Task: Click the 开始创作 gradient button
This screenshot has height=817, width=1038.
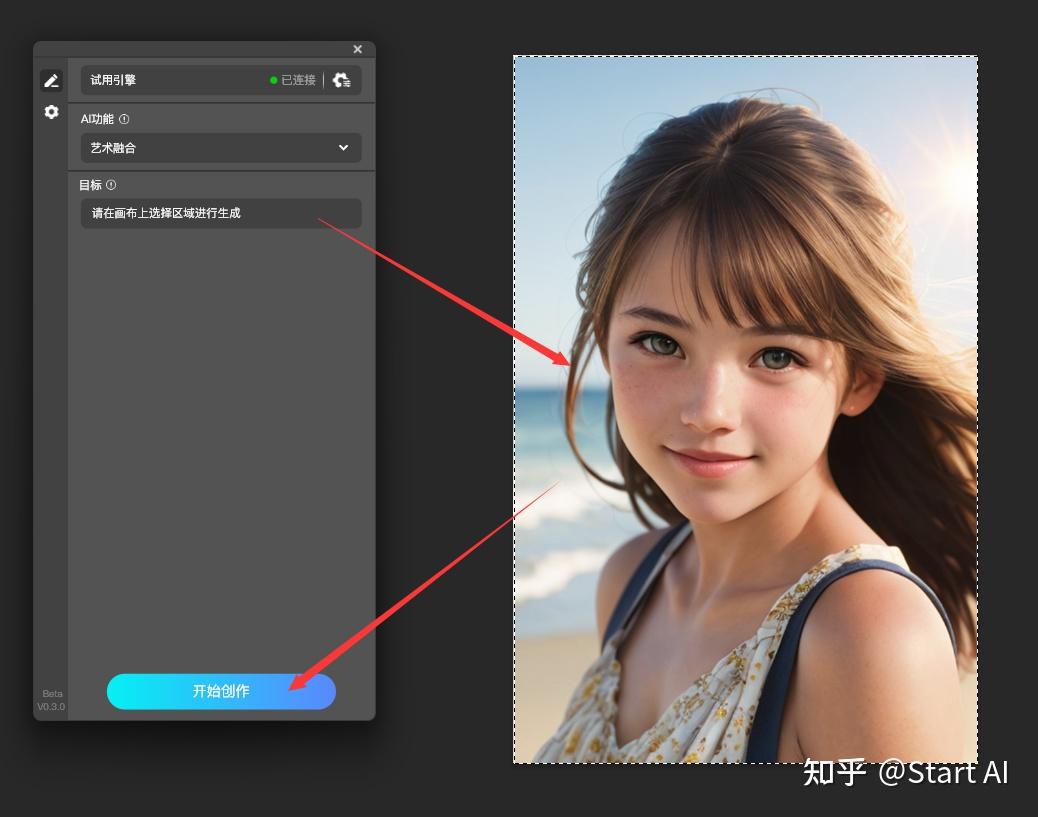Action: (221, 691)
